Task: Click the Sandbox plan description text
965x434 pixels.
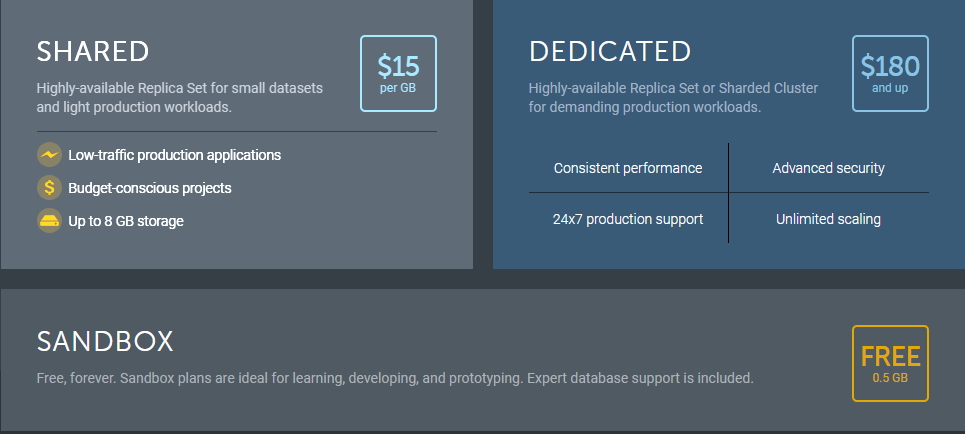Action: [x=395, y=379]
